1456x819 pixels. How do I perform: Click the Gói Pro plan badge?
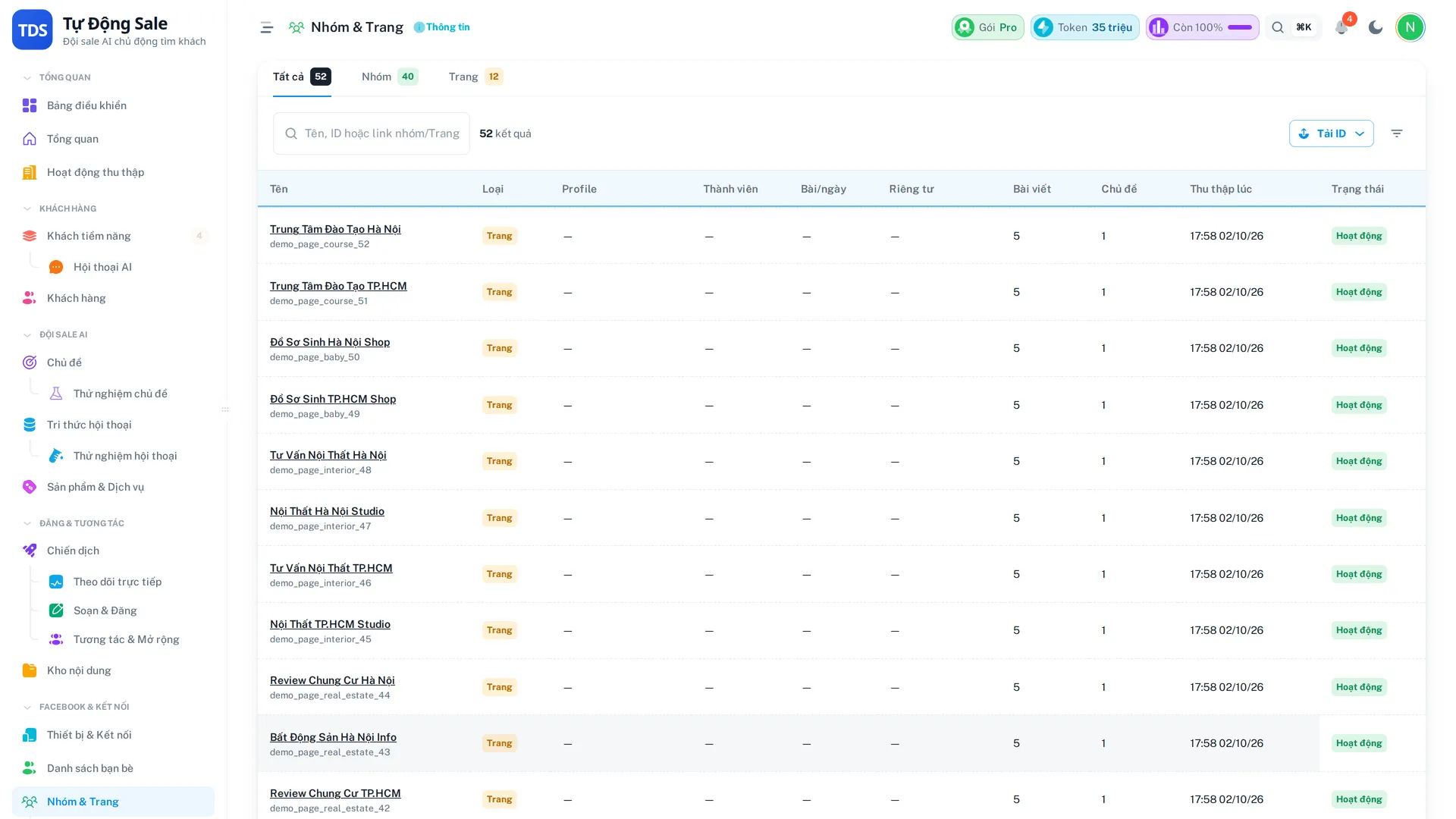pyautogui.click(x=988, y=27)
